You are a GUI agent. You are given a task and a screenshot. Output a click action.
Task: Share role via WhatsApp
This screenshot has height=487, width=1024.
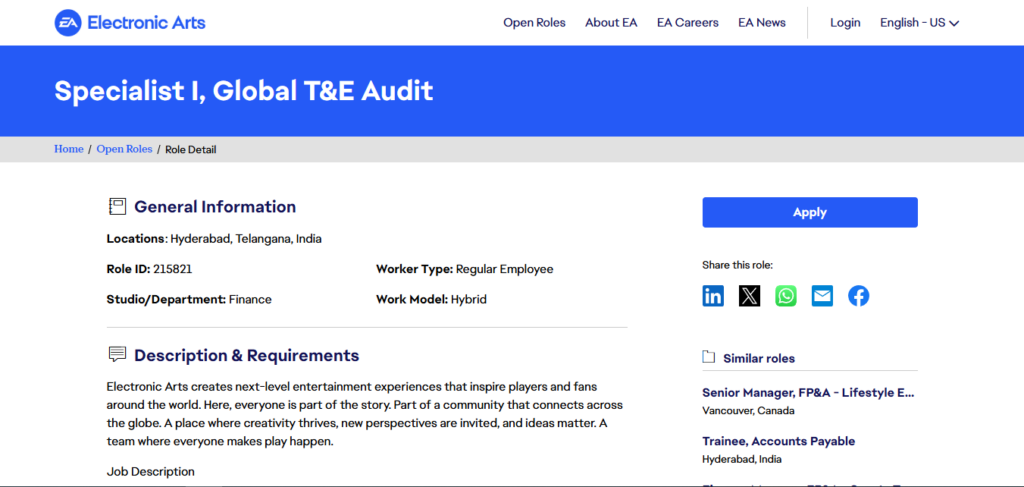click(x=786, y=296)
